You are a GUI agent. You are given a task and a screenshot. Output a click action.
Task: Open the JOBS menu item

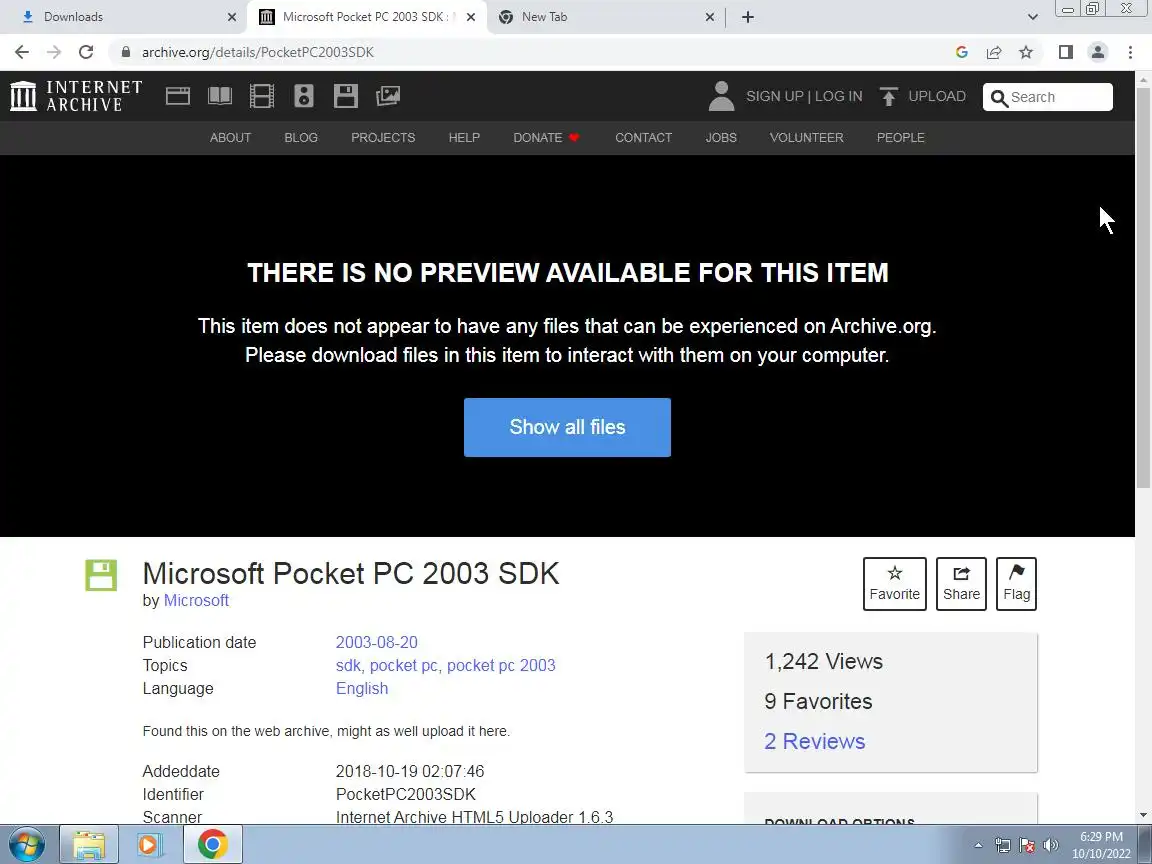721,138
